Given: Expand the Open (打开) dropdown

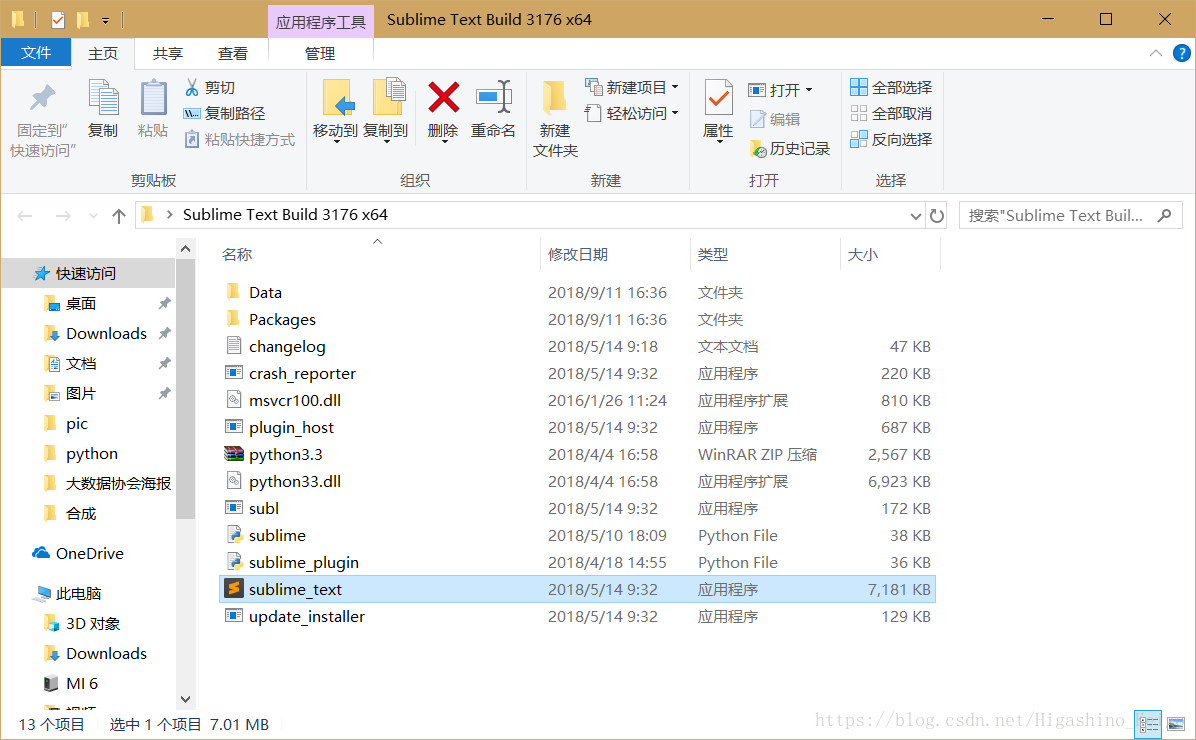Looking at the screenshot, I should point(780,90).
